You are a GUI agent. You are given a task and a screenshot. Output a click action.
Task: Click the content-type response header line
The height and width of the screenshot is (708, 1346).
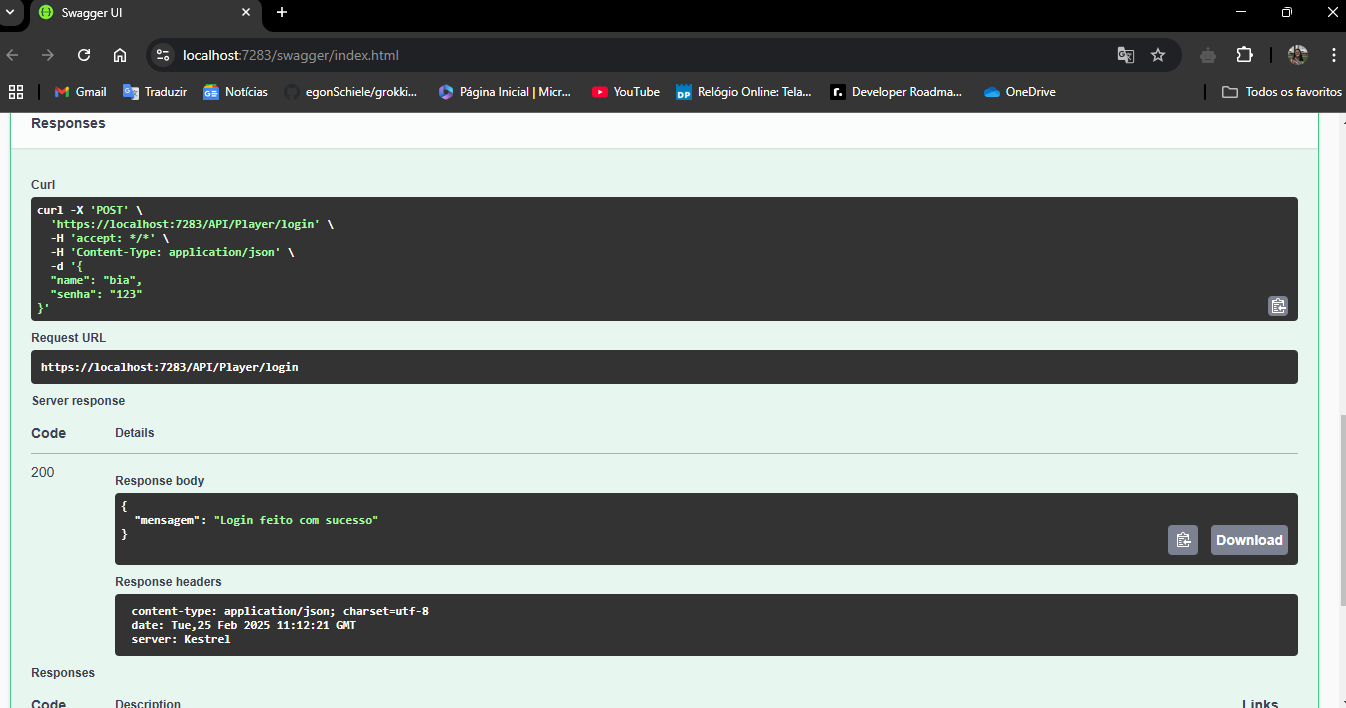pyautogui.click(x=280, y=611)
